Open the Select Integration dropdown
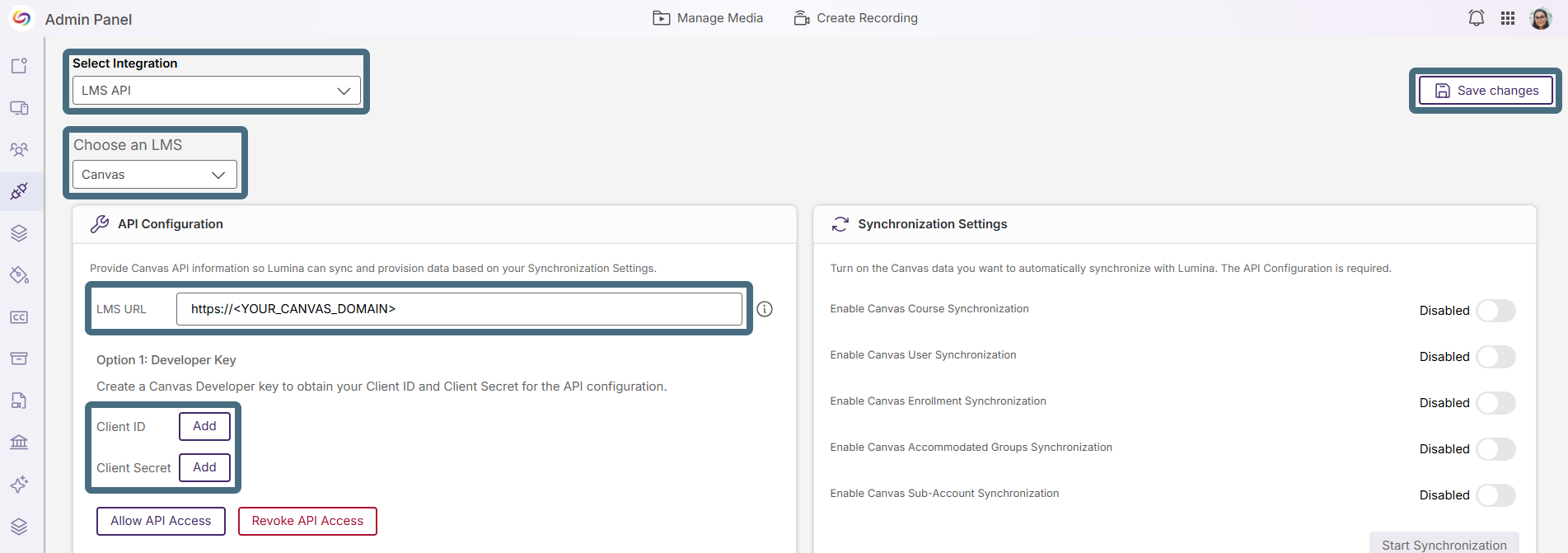 tap(217, 91)
